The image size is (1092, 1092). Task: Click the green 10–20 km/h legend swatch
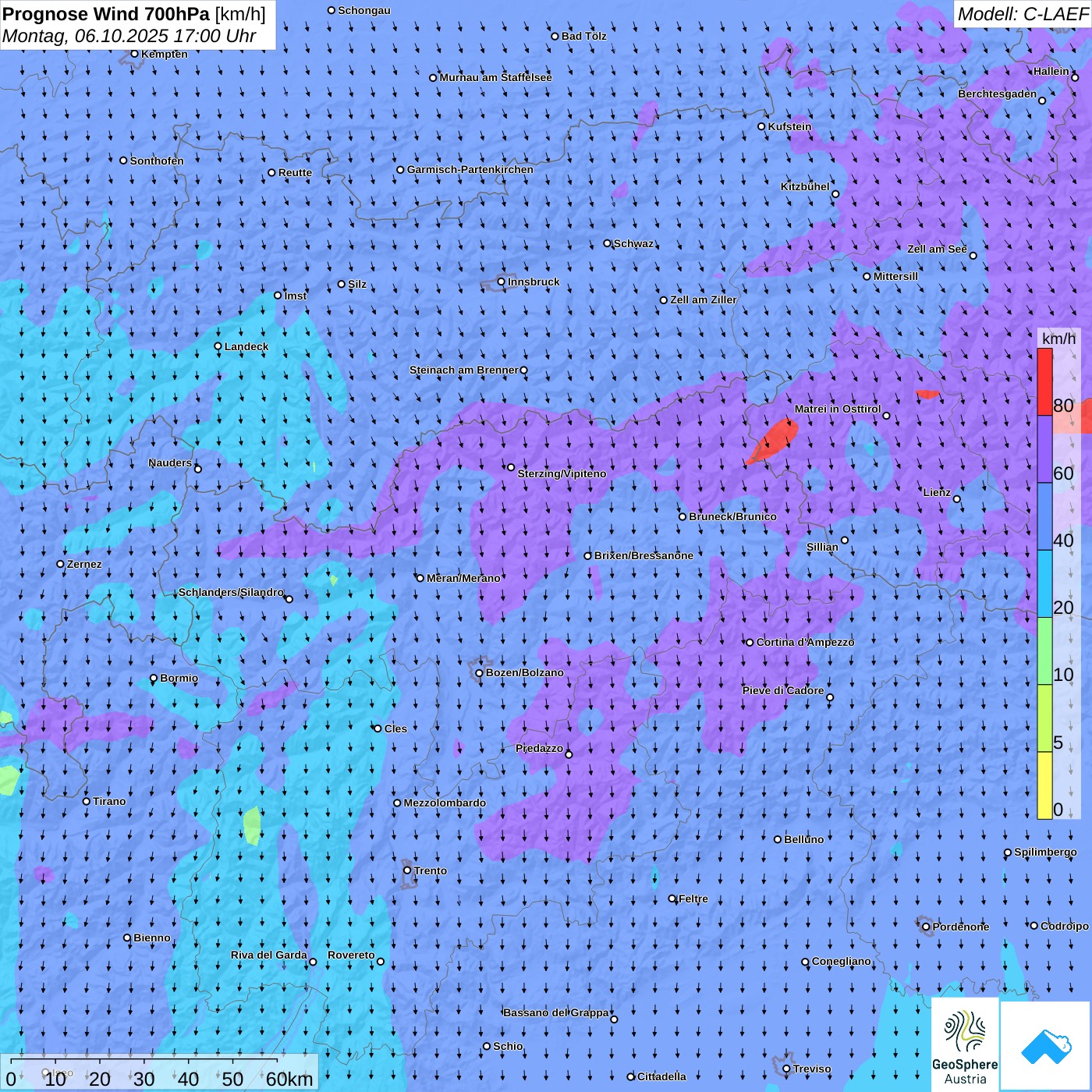point(1044,651)
